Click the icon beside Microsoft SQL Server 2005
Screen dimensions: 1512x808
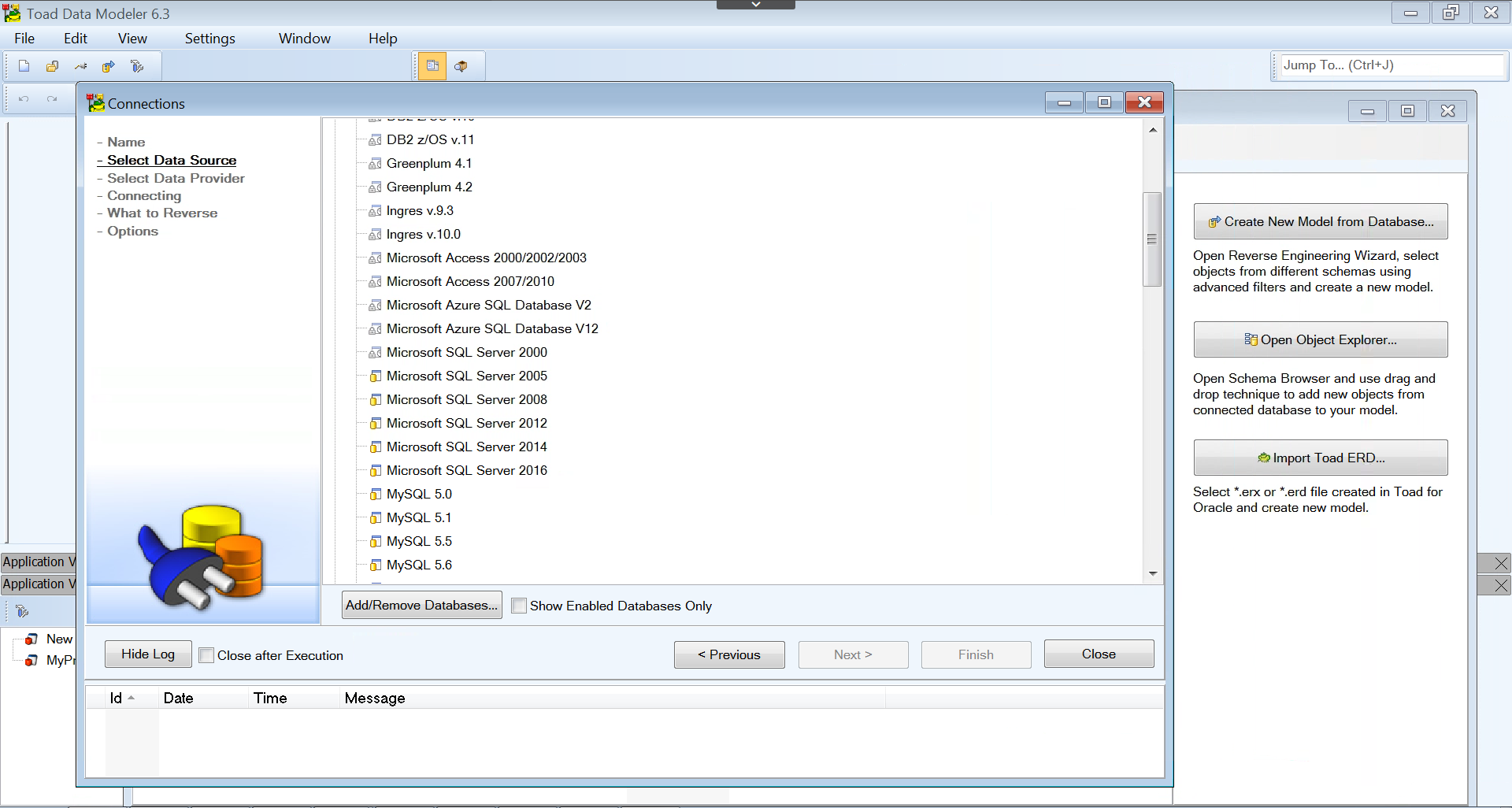[x=376, y=376]
